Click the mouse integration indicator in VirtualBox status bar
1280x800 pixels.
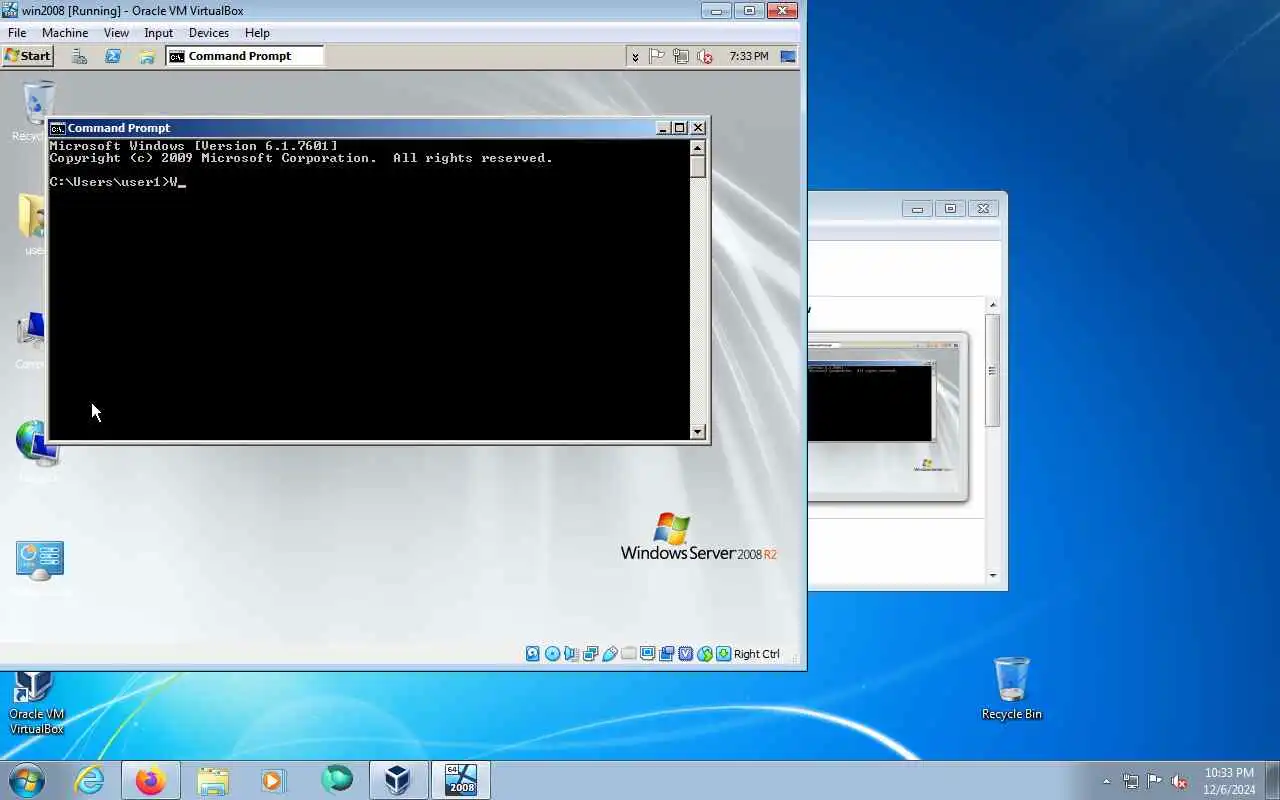(x=704, y=654)
